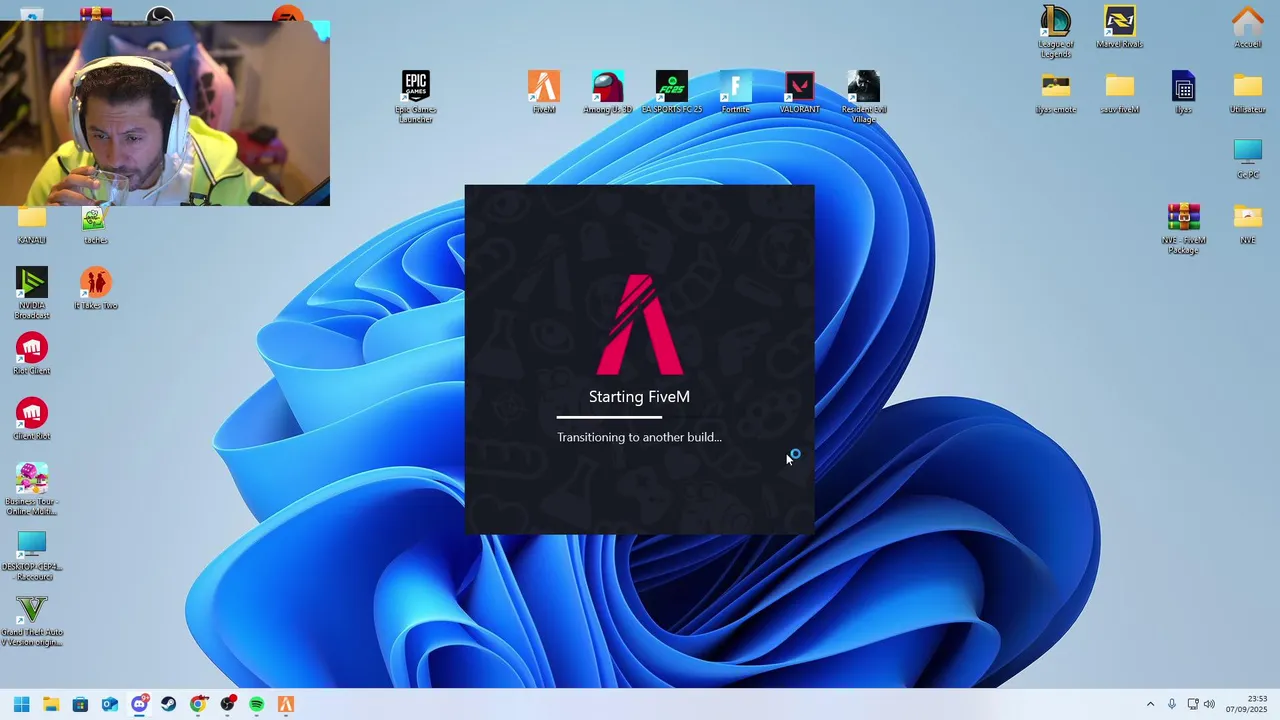The image size is (1280, 720).
Task: Open the Among Us 3D shortcut
Action: pos(608,92)
